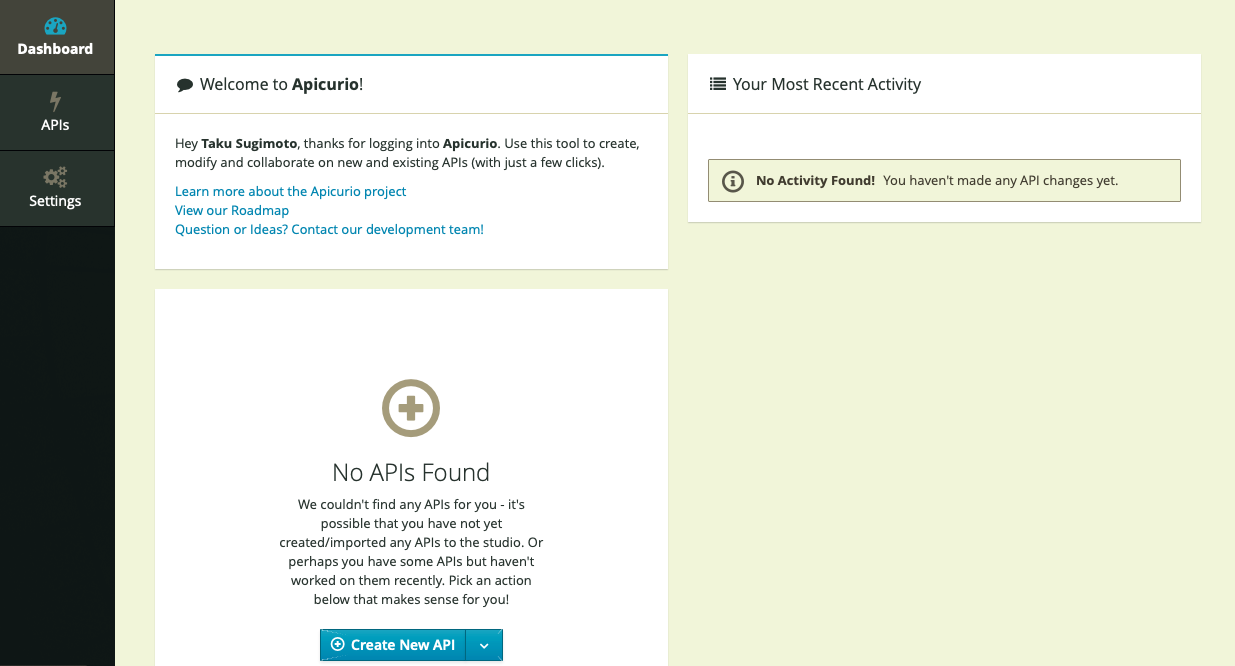Click the list icon beside Recent Activity
Viewport: 1235px width, 666px height.
717,84
